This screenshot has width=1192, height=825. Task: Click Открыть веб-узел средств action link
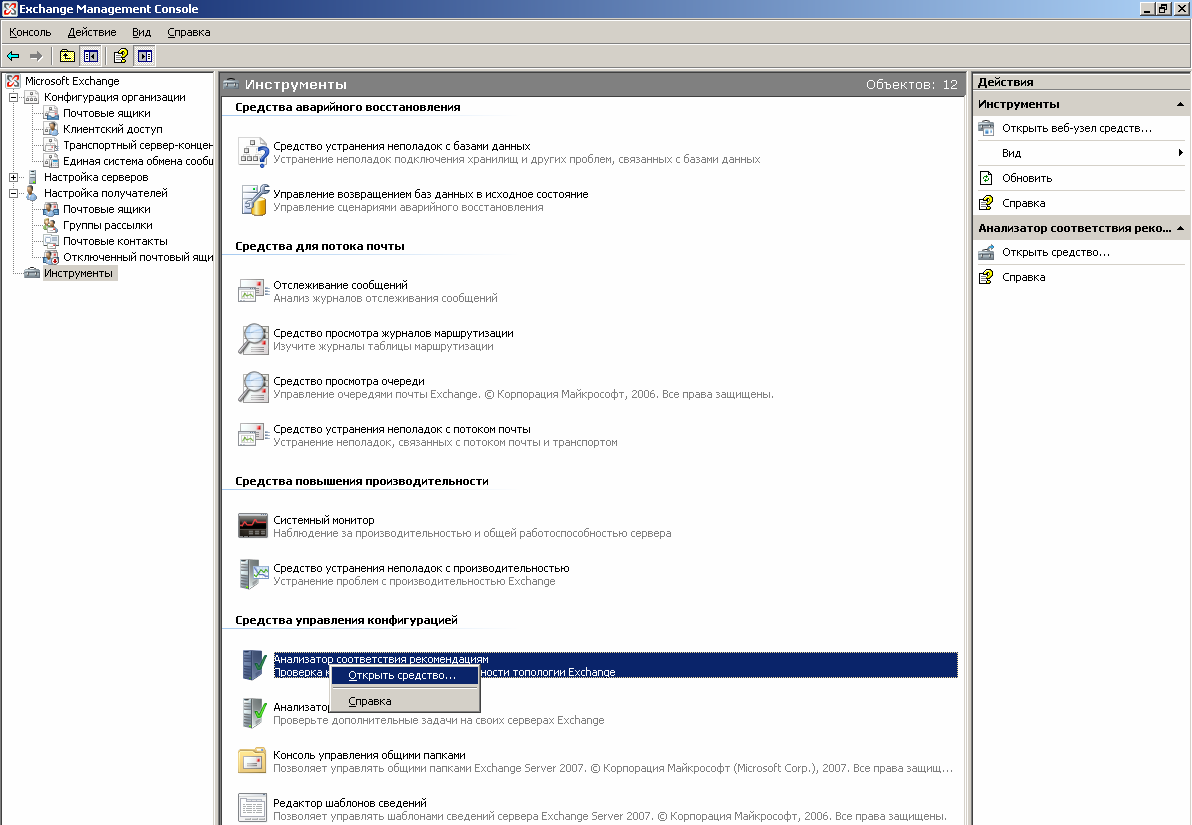1076,128
